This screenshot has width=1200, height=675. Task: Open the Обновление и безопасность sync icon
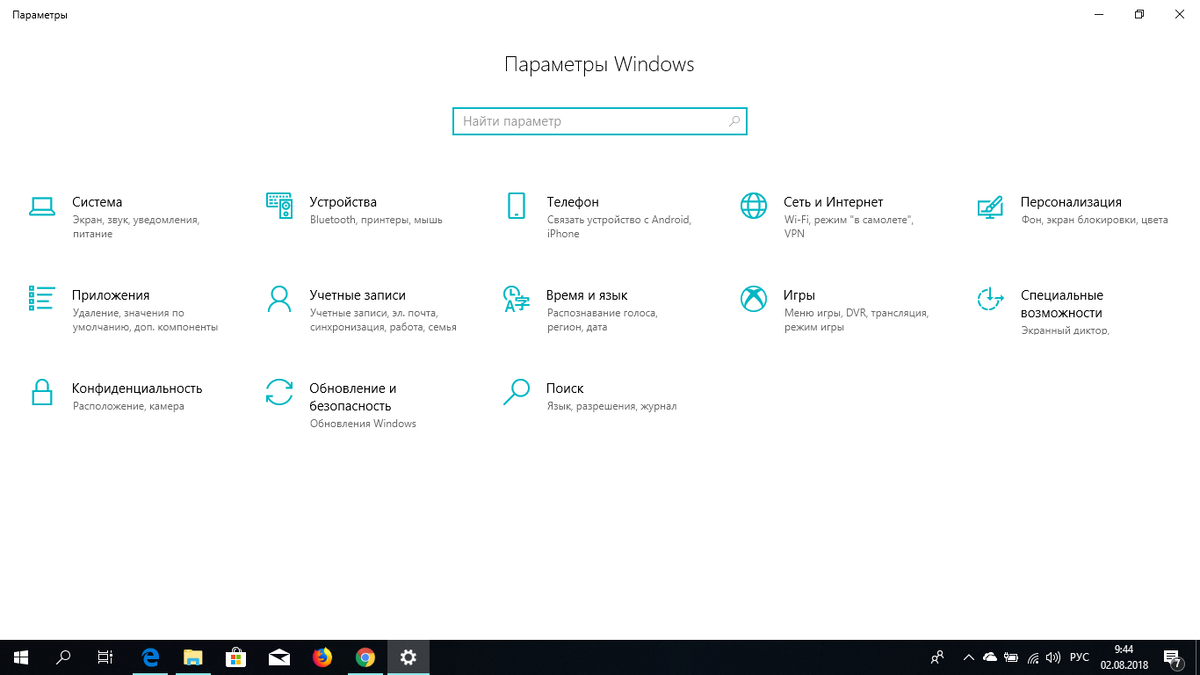pos(279,392)
